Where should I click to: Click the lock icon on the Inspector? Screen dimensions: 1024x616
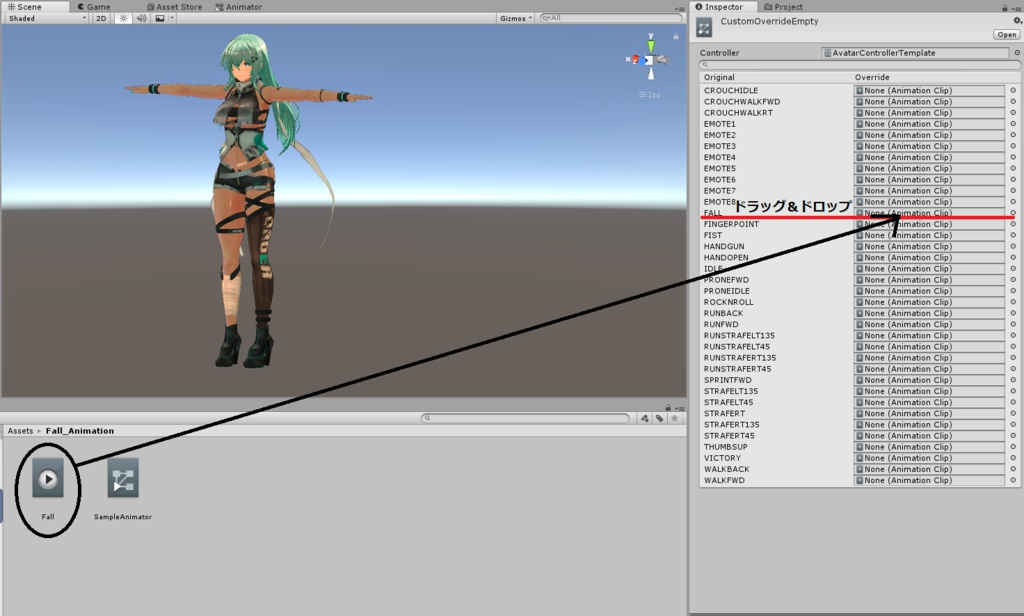click(1004, 6)
